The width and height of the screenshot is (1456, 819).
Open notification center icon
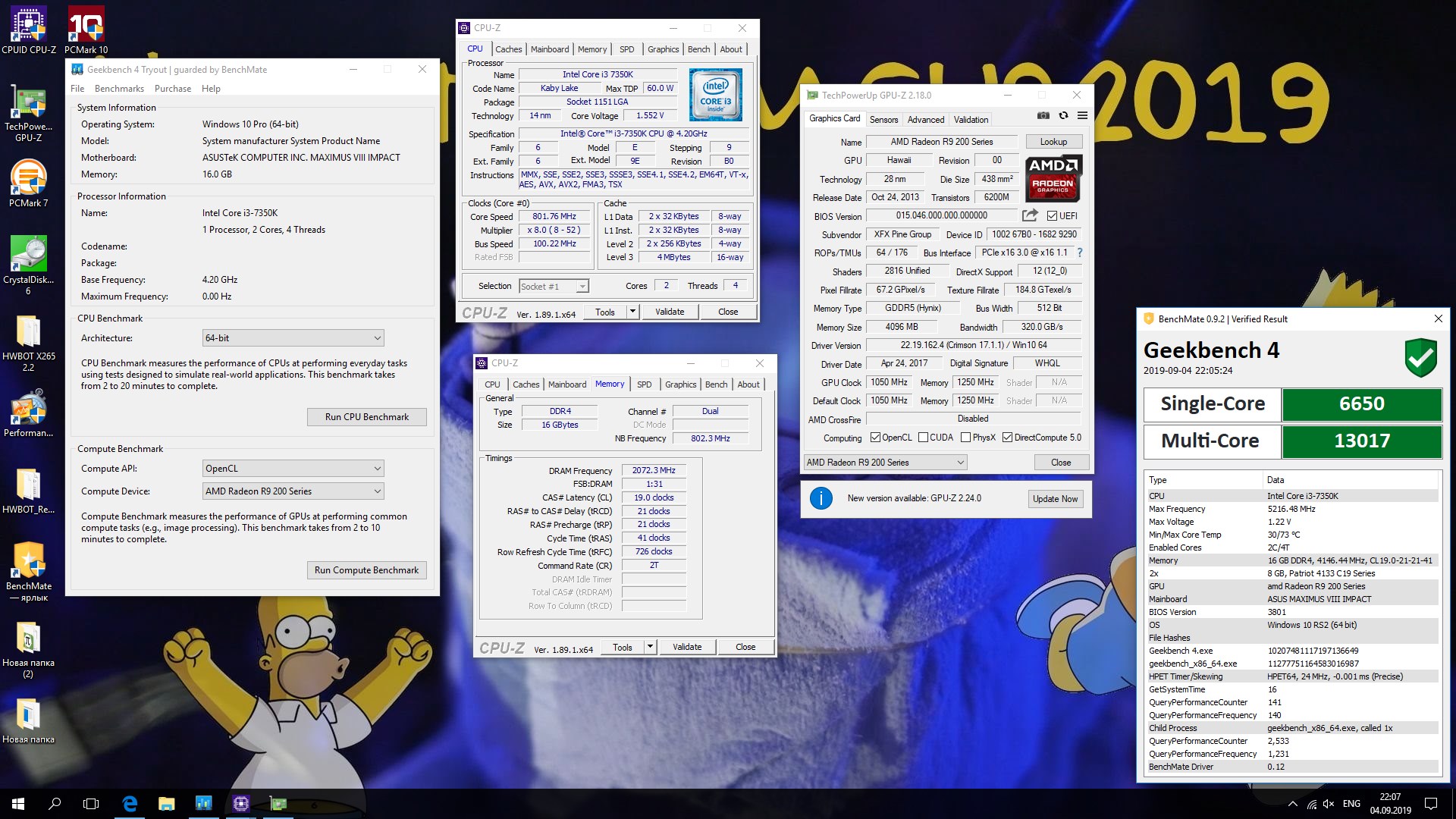1431,804
